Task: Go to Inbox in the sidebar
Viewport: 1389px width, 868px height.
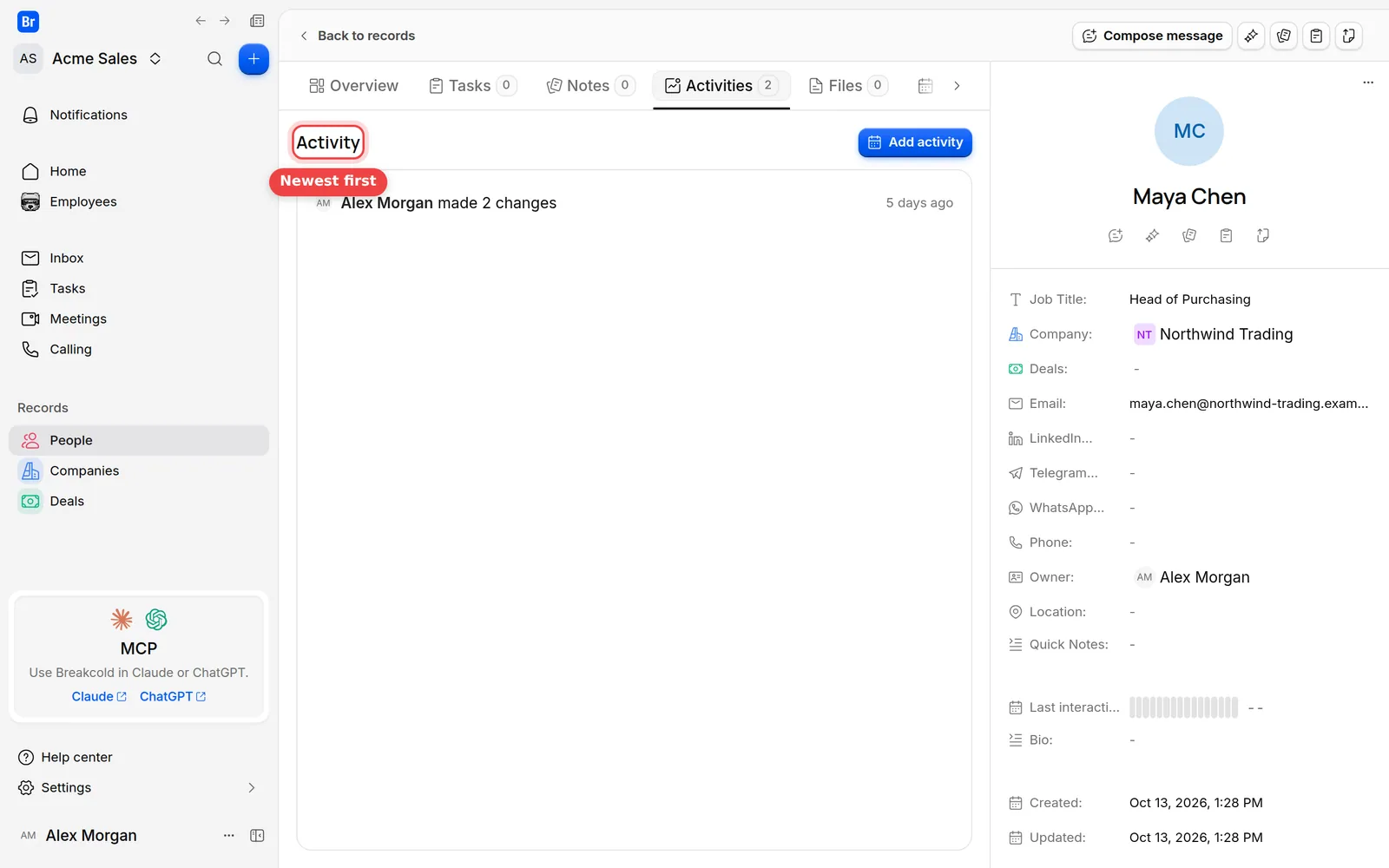Action: click(x=139, y=258)
